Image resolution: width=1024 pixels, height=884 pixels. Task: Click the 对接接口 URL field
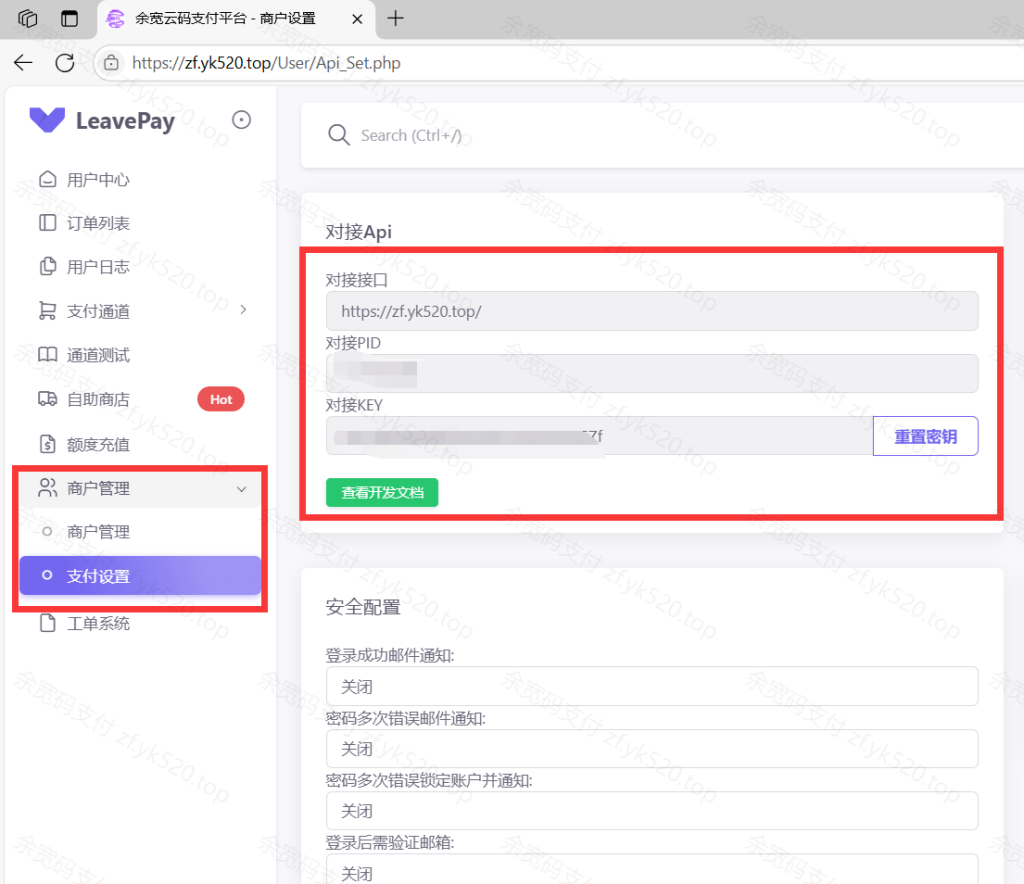coord(651,311)
